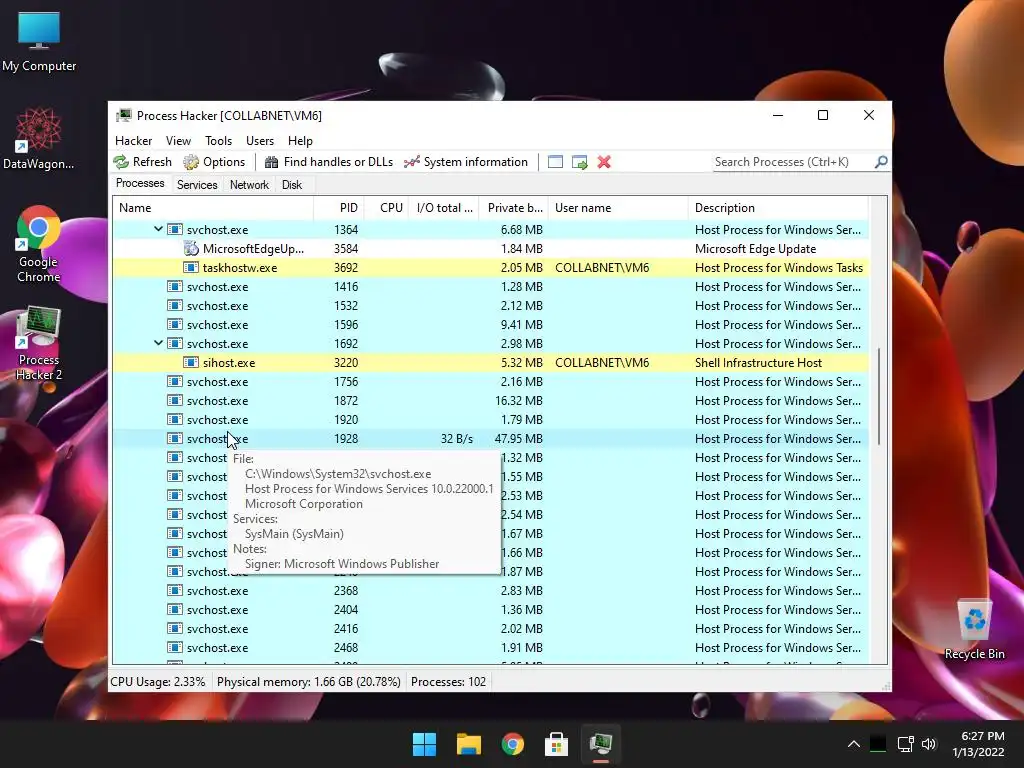Open My Computer desktop icon

[x=39, y=40]
